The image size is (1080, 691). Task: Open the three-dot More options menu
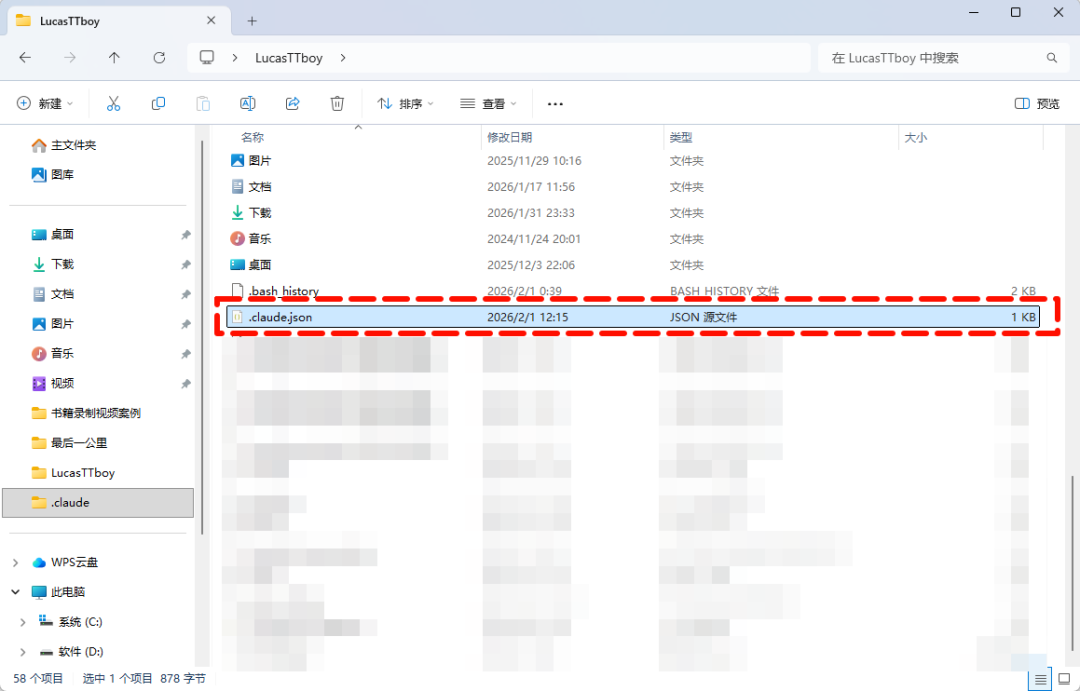click(555, 104)
